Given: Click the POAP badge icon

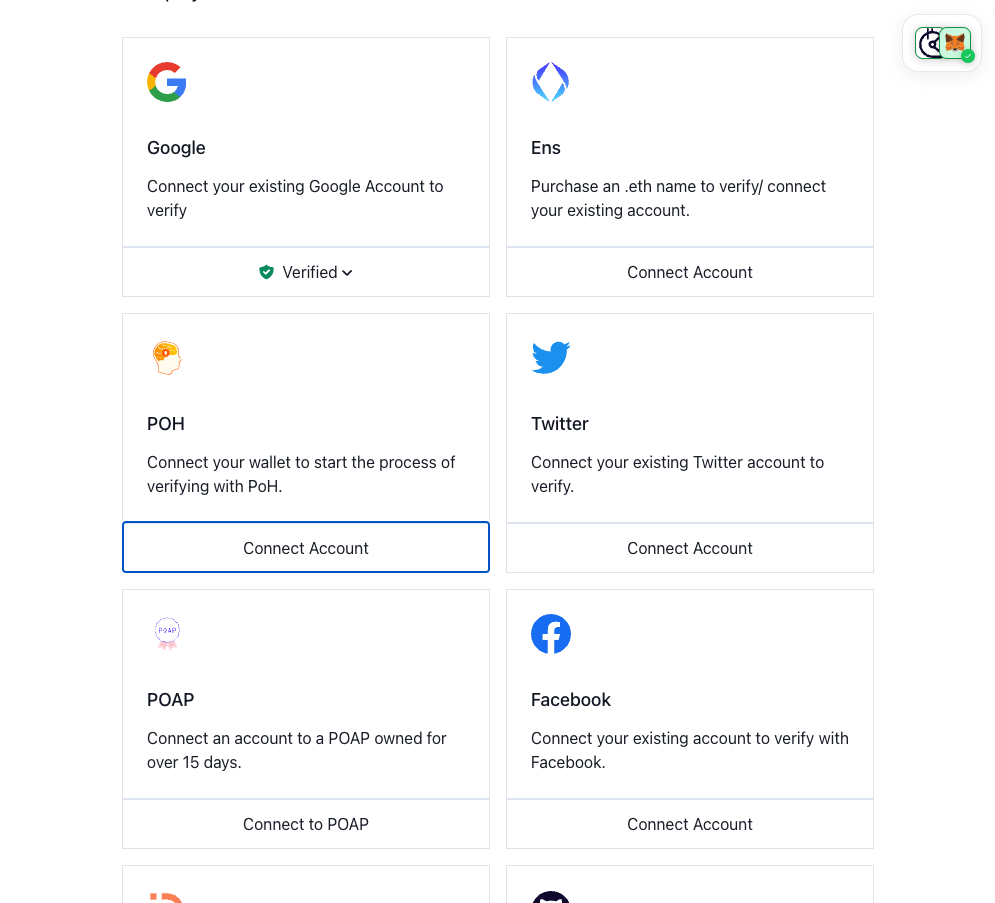Looking at the screenshot, I should (x=167, y=633).
